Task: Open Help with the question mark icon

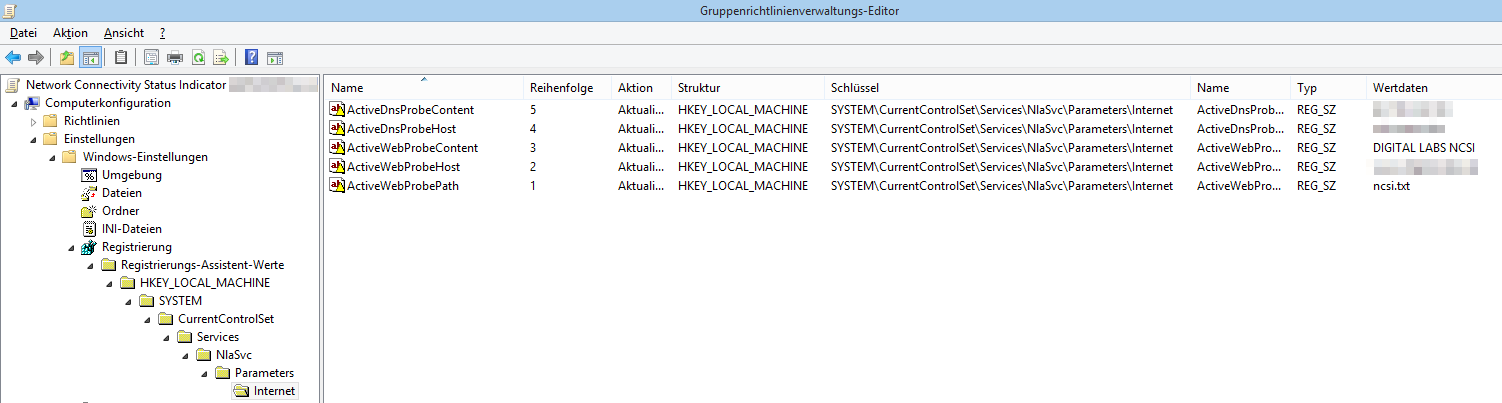Action: click(252, 57)
